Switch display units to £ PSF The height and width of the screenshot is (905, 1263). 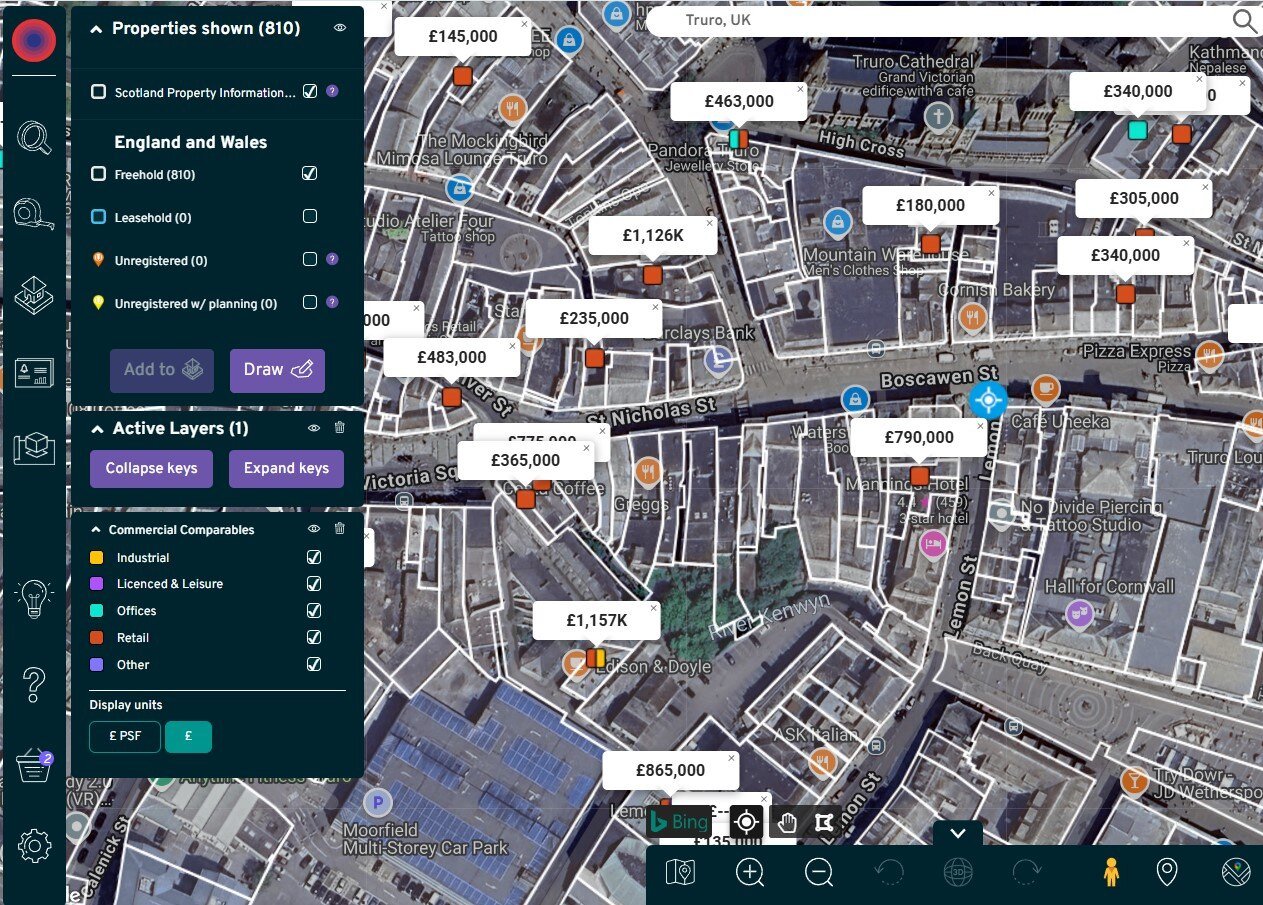124,736
